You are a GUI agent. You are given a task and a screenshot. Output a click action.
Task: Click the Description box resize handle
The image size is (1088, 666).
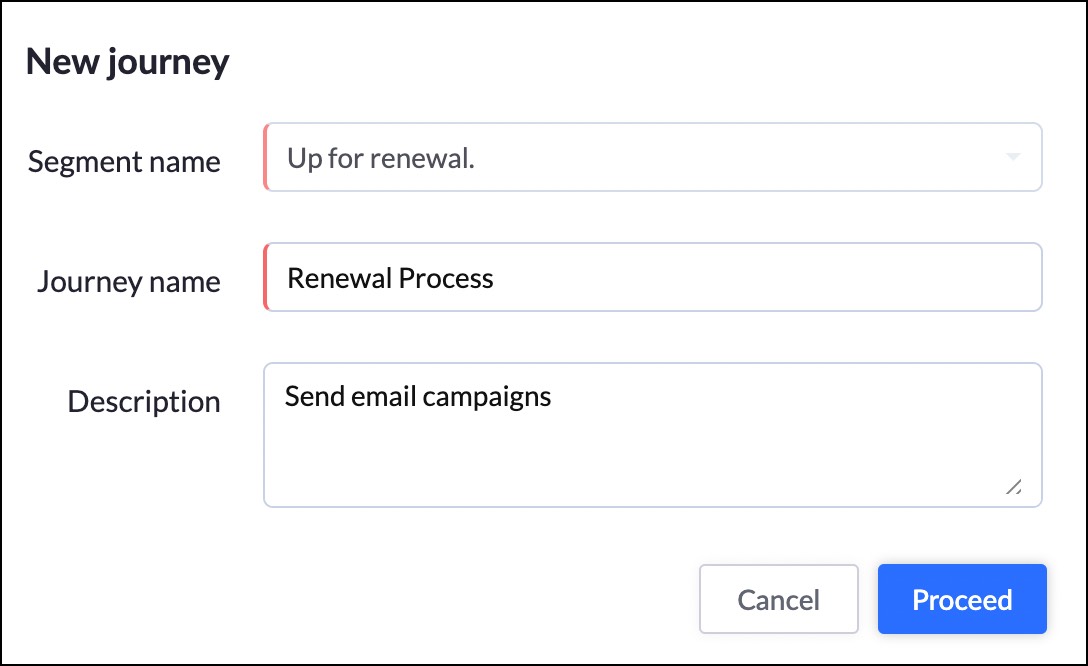click(1014, 487)
